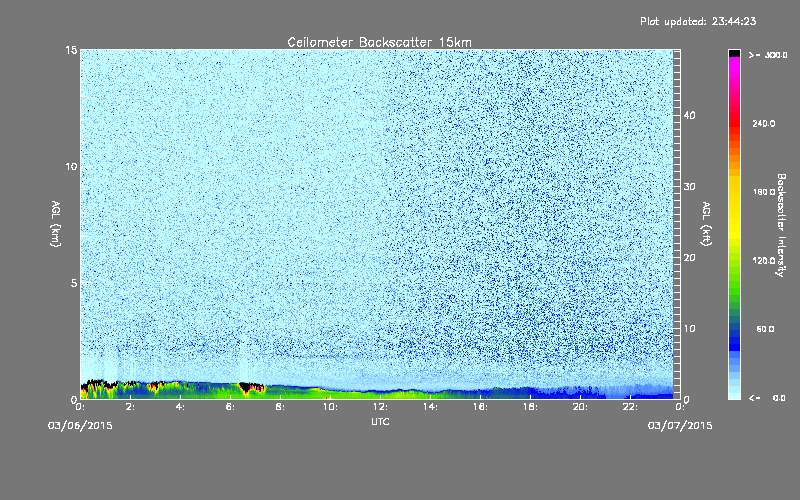Click the 'Plot updated: 23:44:23' timestamp
Viewport: 800px width, 500px height.
point(698,21)
